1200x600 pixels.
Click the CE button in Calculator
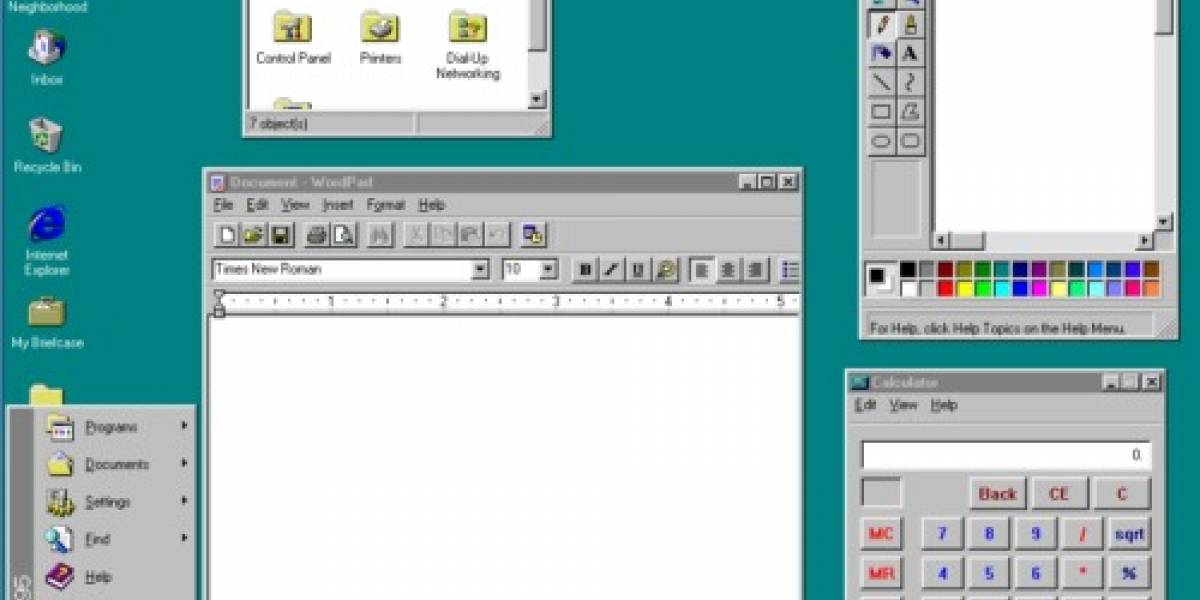point(1059,494)
